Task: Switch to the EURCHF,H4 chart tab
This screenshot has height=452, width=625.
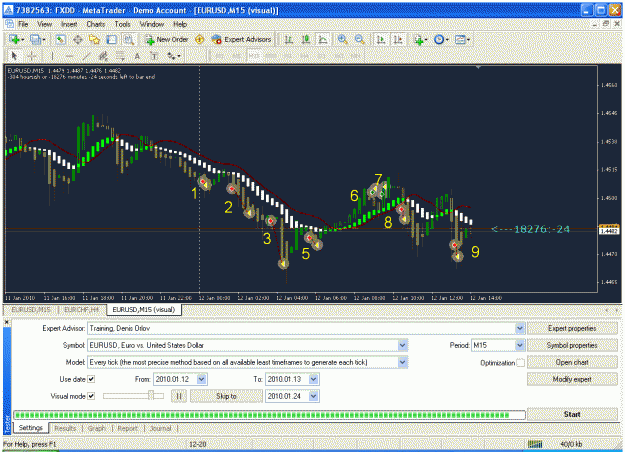Action: pyautogui.click(x=82, y=310)
